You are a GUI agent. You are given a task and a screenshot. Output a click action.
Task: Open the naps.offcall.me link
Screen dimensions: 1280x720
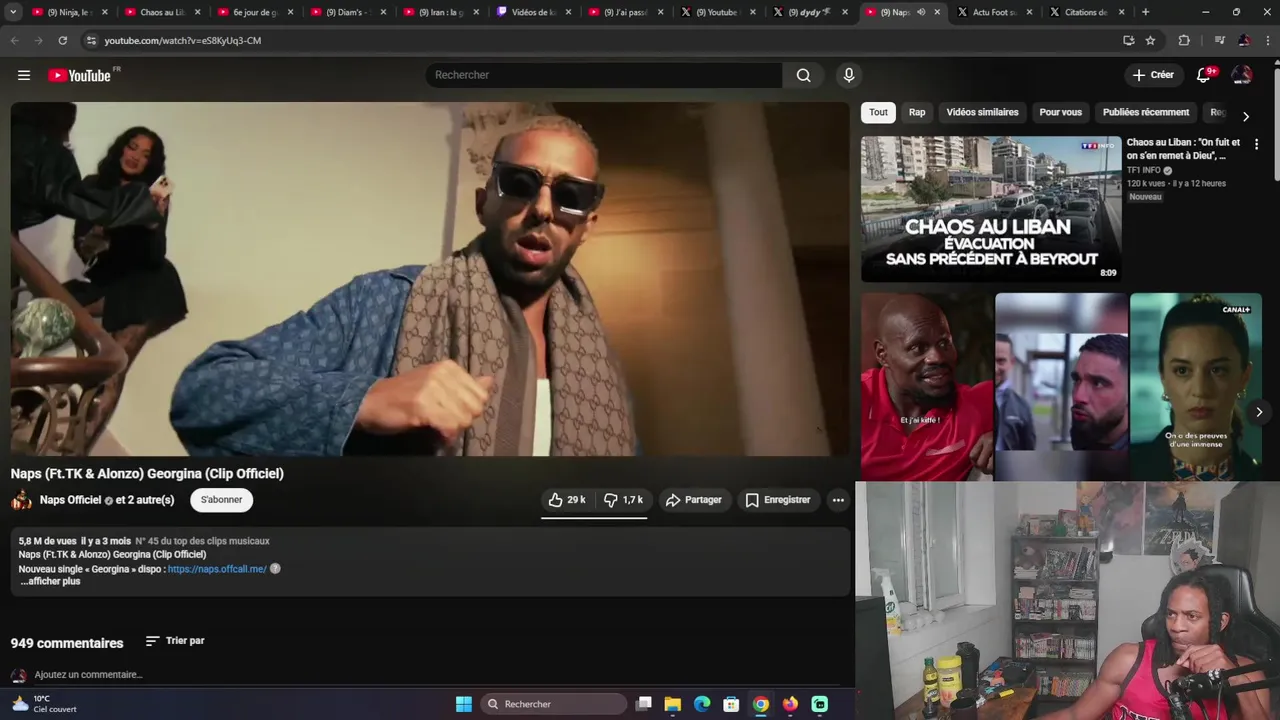[217, 569]
